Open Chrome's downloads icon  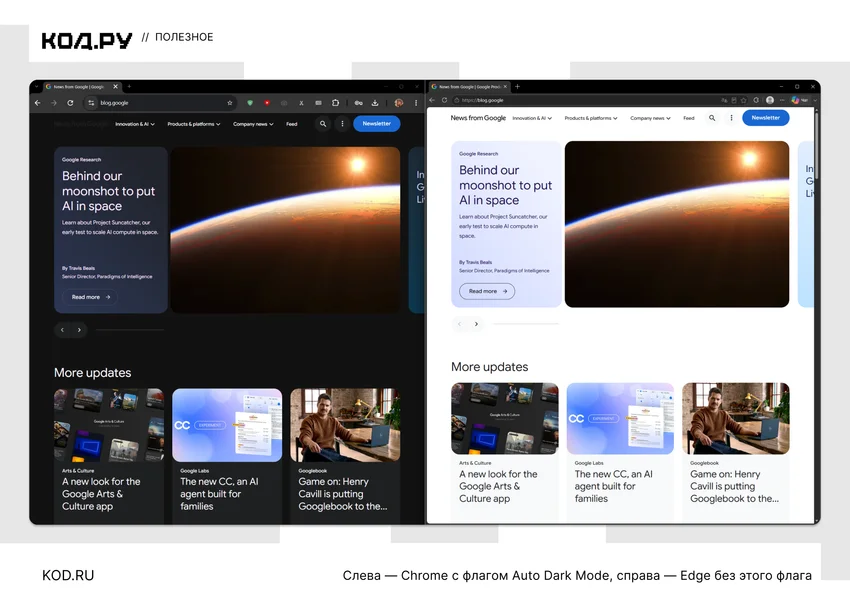coord(375,102)
